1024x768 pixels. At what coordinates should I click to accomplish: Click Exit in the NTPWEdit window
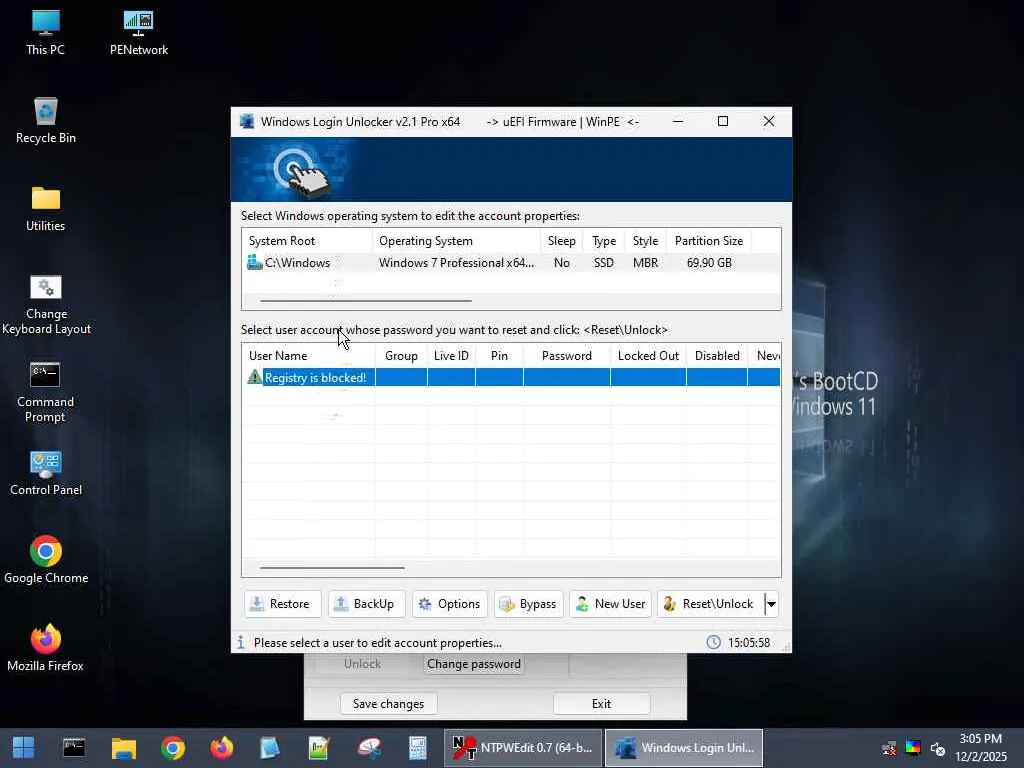click(x=601, y=704)
